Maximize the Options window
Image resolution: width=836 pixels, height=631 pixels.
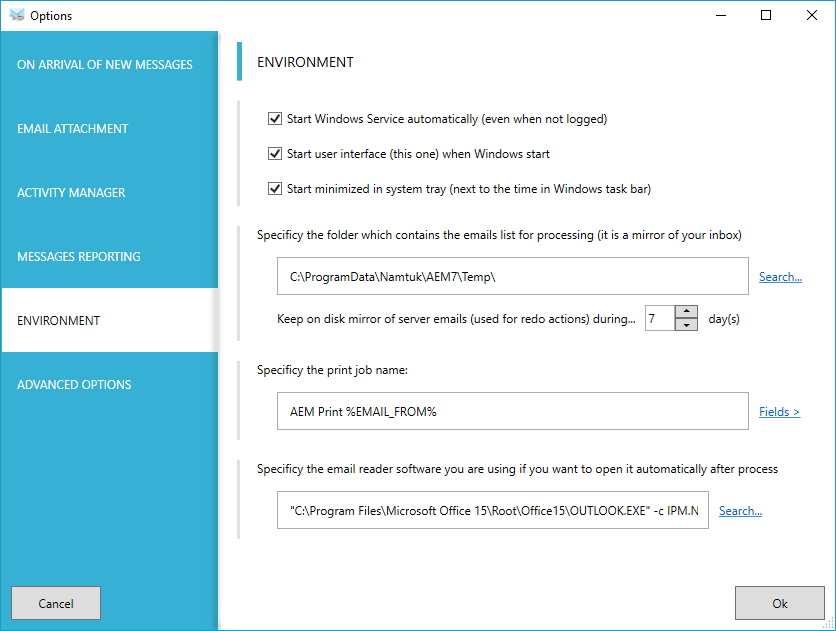tap(766, 15)
